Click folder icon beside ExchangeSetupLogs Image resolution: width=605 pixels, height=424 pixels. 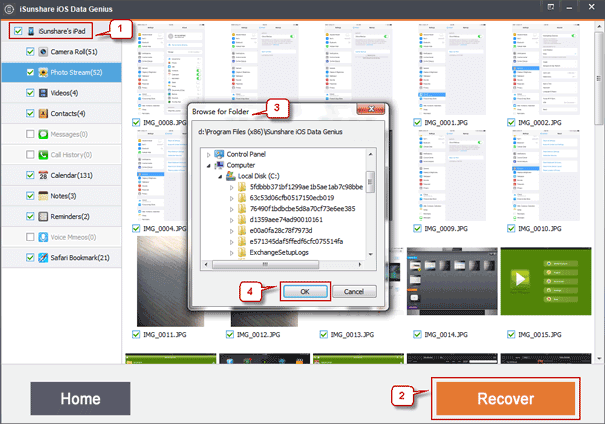[242, 252]
